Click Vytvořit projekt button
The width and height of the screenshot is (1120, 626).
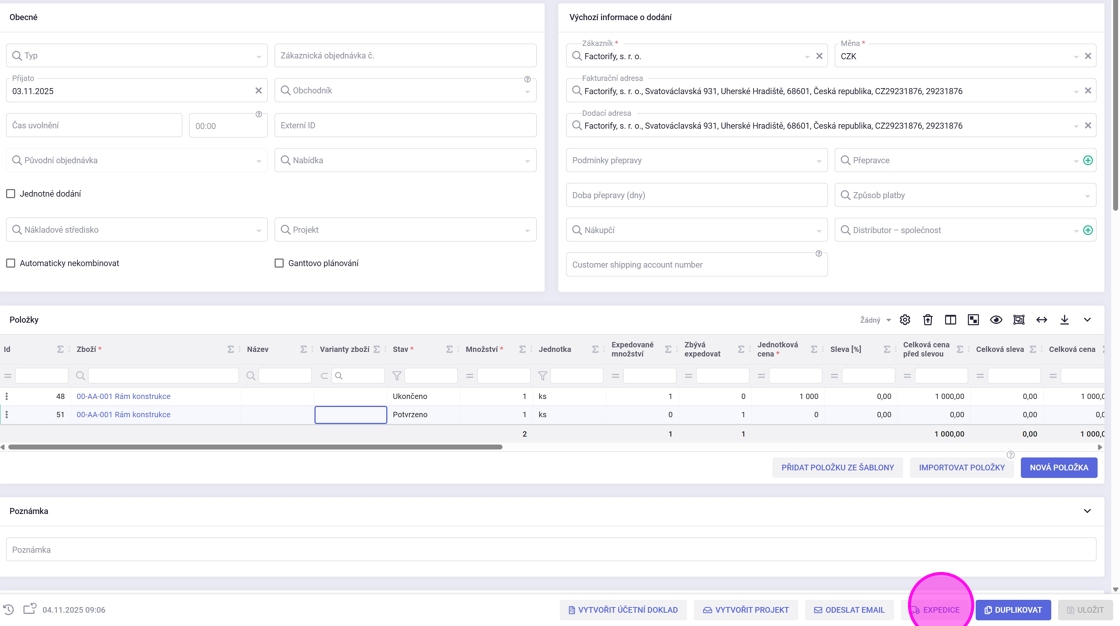[746, 610]
